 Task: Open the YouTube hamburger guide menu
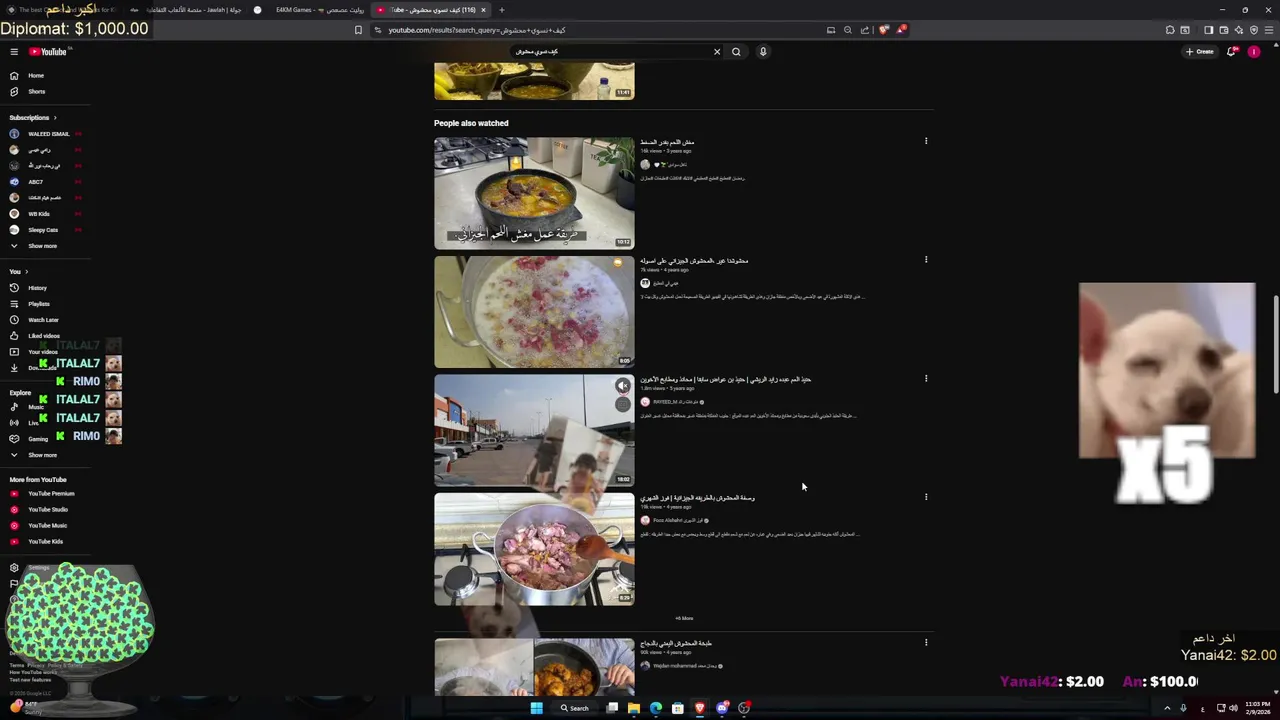tap(14, 52)
